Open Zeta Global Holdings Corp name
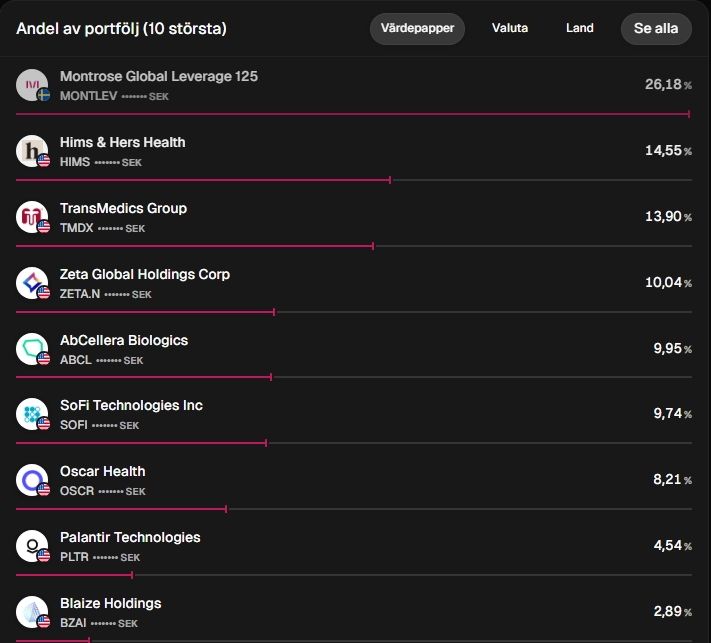711x643 pixels. [145, 274]
